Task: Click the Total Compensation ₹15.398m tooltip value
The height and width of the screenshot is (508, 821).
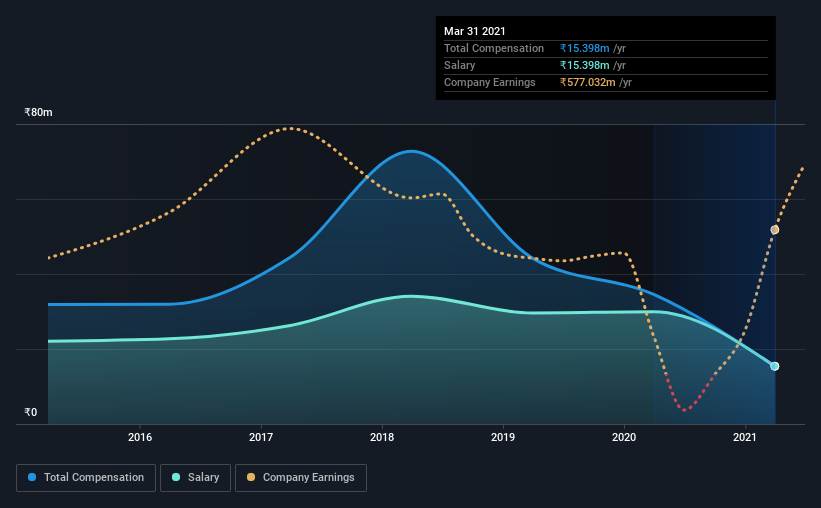Action: tap(584, 48)
